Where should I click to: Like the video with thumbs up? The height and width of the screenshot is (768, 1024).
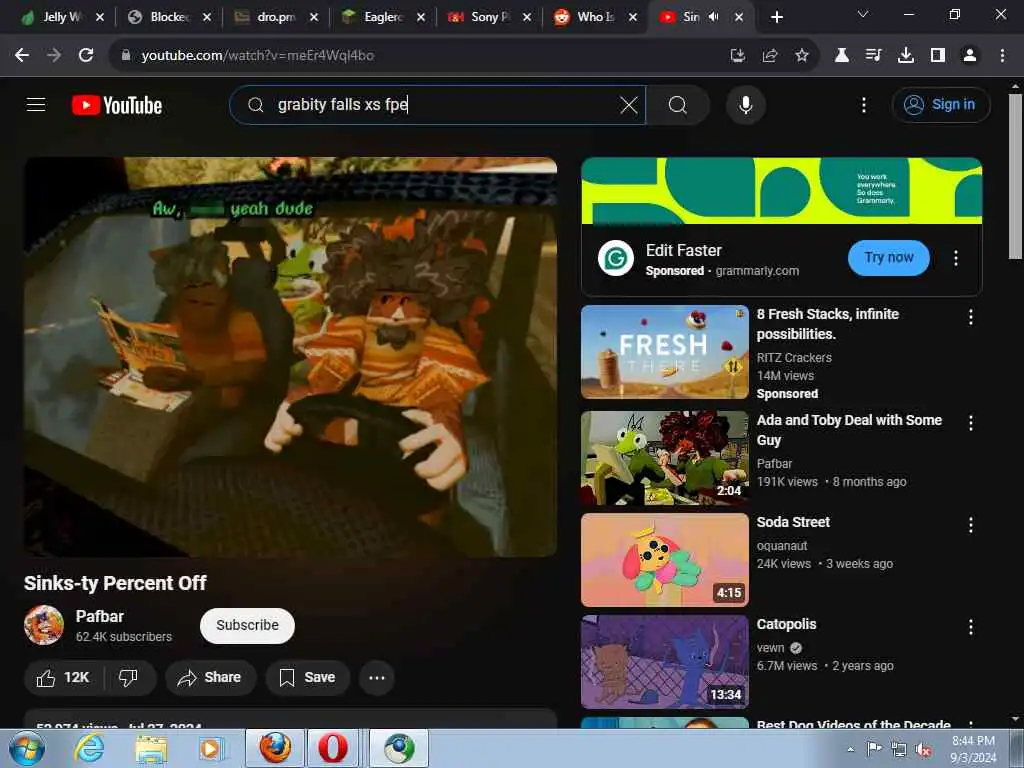[63, 678]
